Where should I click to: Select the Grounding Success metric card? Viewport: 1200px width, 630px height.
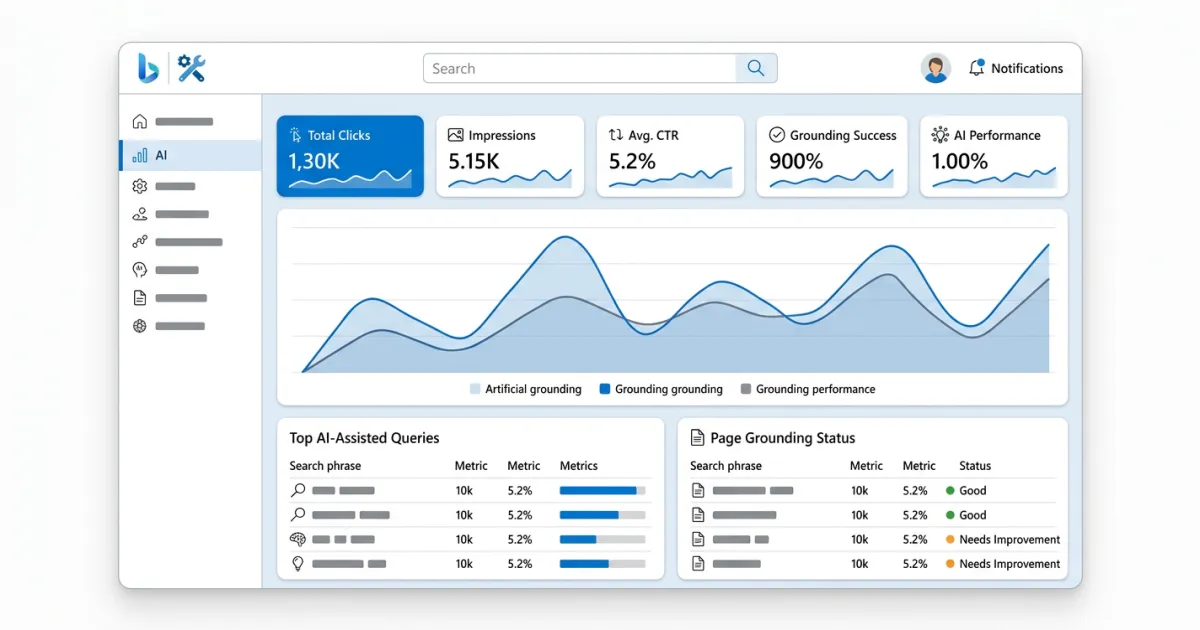click(832, 156)
